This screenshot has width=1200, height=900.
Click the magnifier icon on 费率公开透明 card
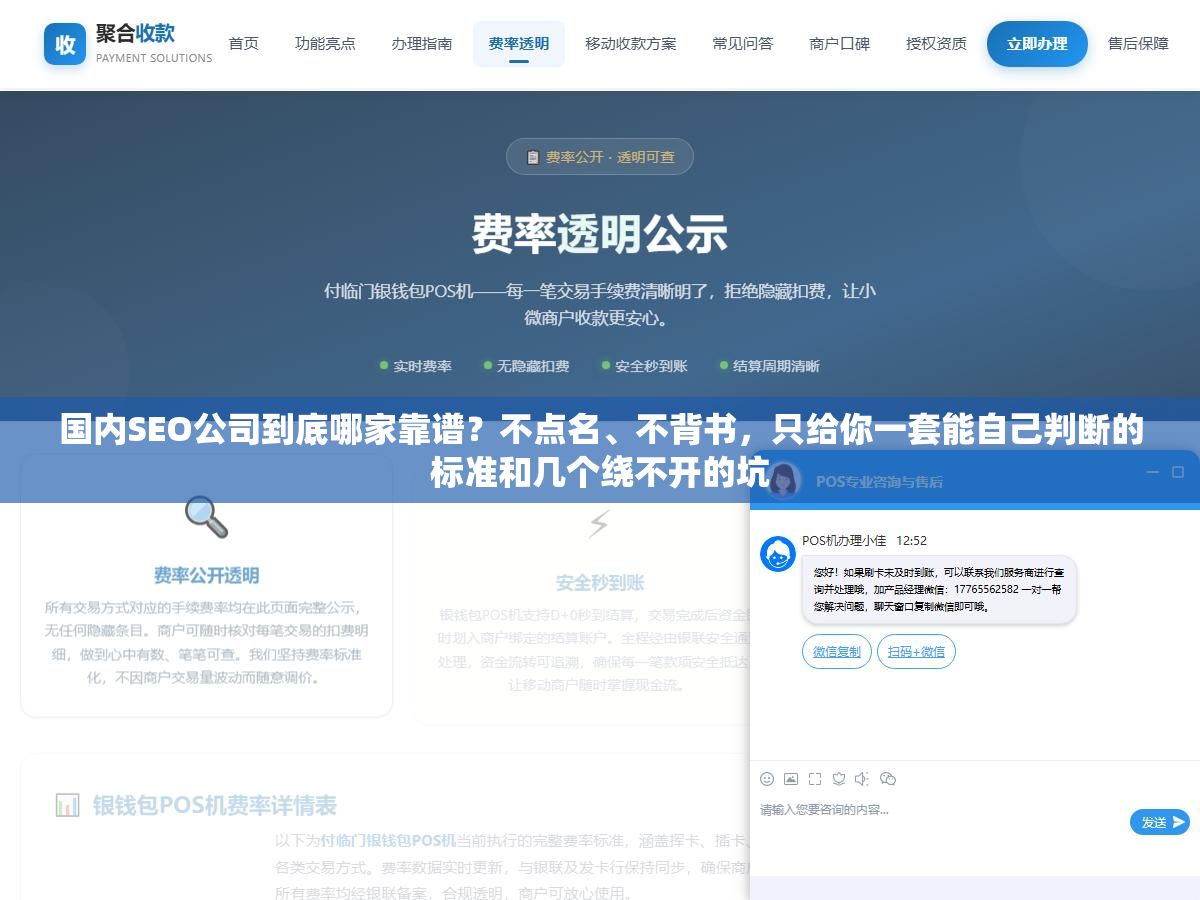[x=206, y=516]
